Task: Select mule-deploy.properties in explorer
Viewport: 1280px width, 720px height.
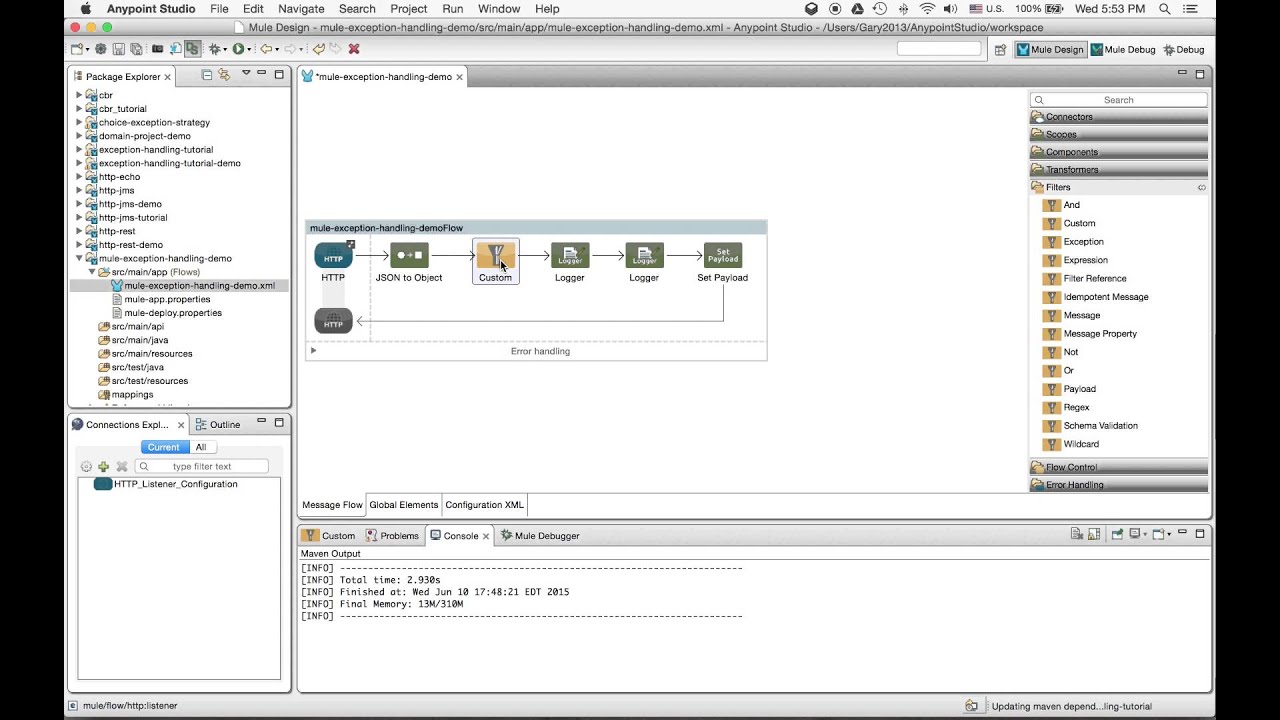Action: point(173,313)
